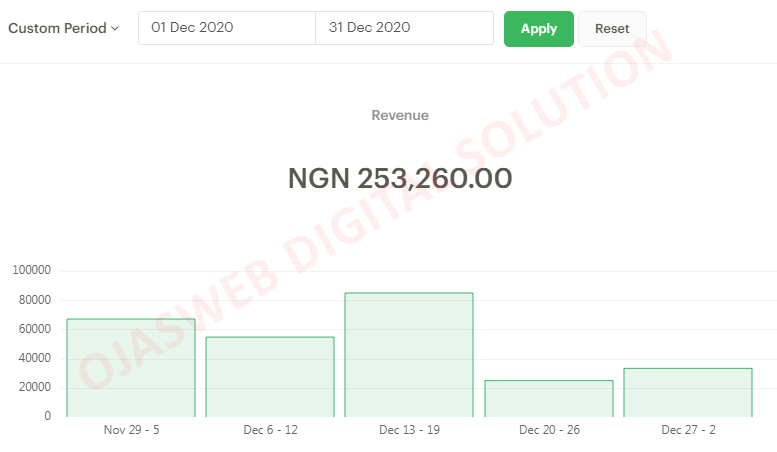Click the Dec 27 - 2 axis label
This screenshot has width=777, height=452.
tap(688, 430)
